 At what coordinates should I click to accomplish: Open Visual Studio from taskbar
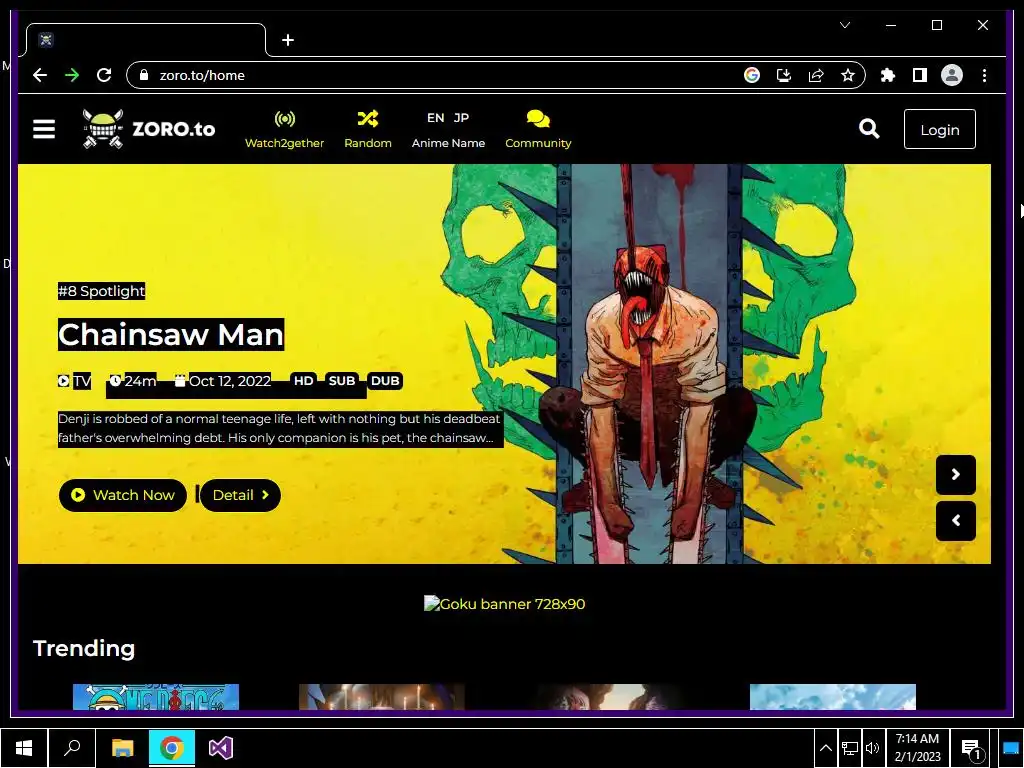221,748
